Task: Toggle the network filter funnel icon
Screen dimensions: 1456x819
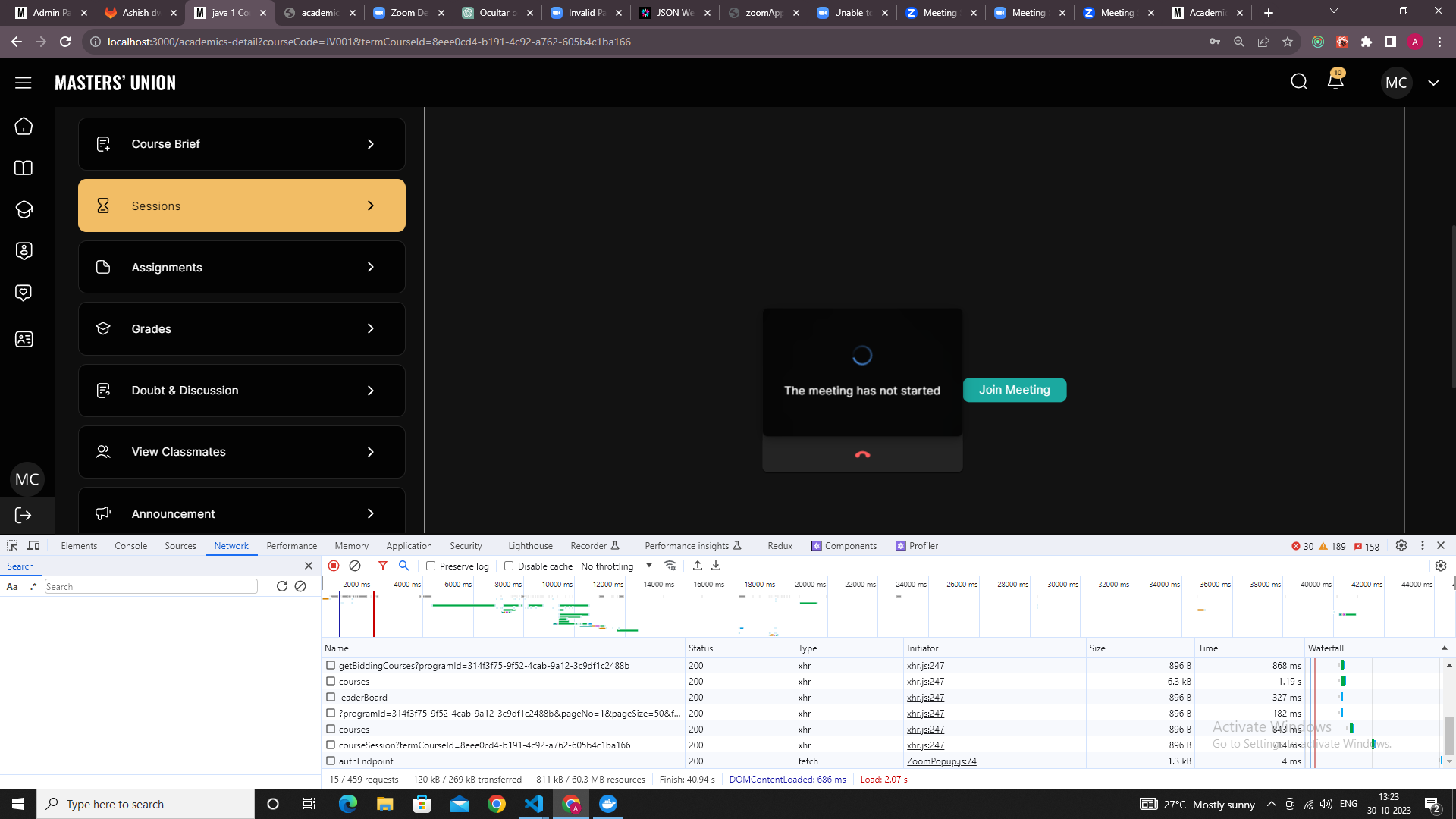Action: 383,566
